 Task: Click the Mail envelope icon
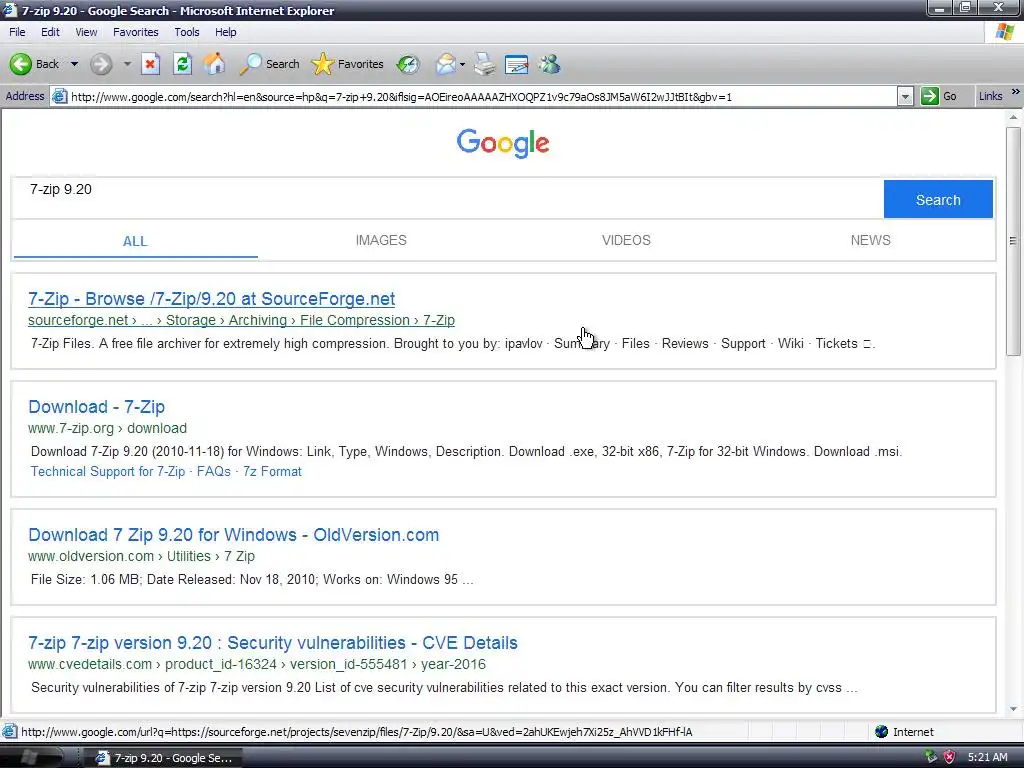tap(445, 64)
